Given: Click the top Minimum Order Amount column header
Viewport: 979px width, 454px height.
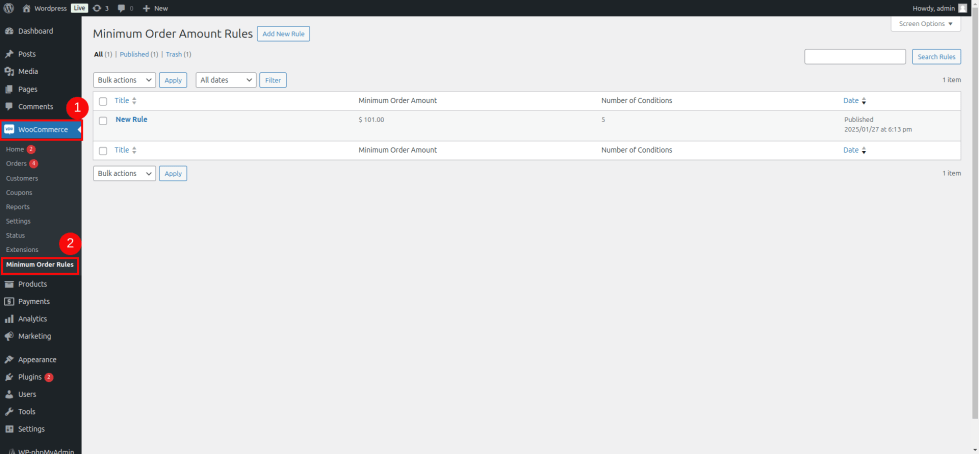Looking at the screenshot, I should (x=398, y=101).
